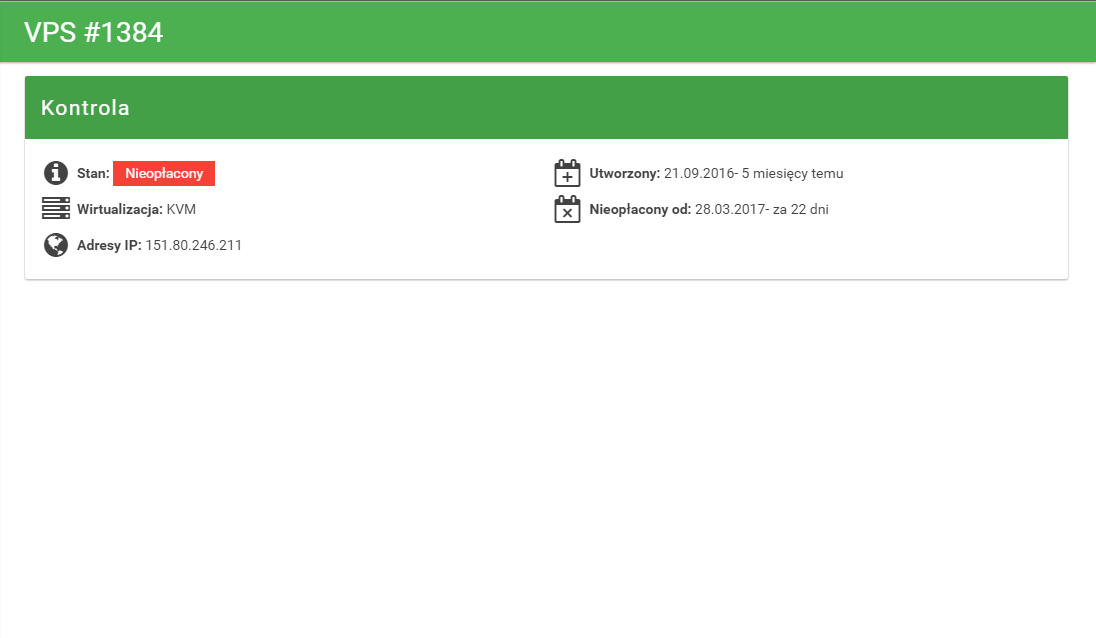This screenshot has width=1096, height=638.
Task: Click the Utworzony label
Action: [x=624, y=173]
